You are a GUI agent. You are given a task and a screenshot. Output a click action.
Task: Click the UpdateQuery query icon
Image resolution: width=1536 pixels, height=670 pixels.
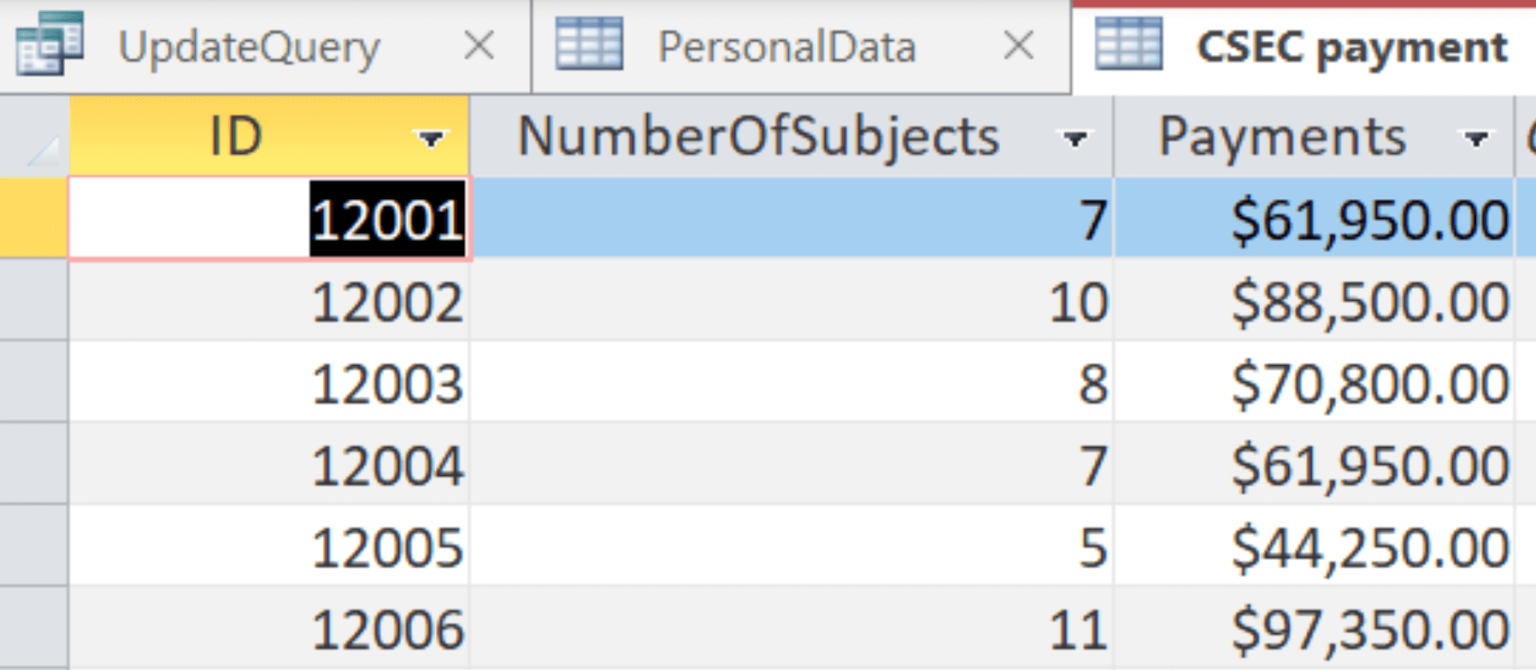[49, 46]
